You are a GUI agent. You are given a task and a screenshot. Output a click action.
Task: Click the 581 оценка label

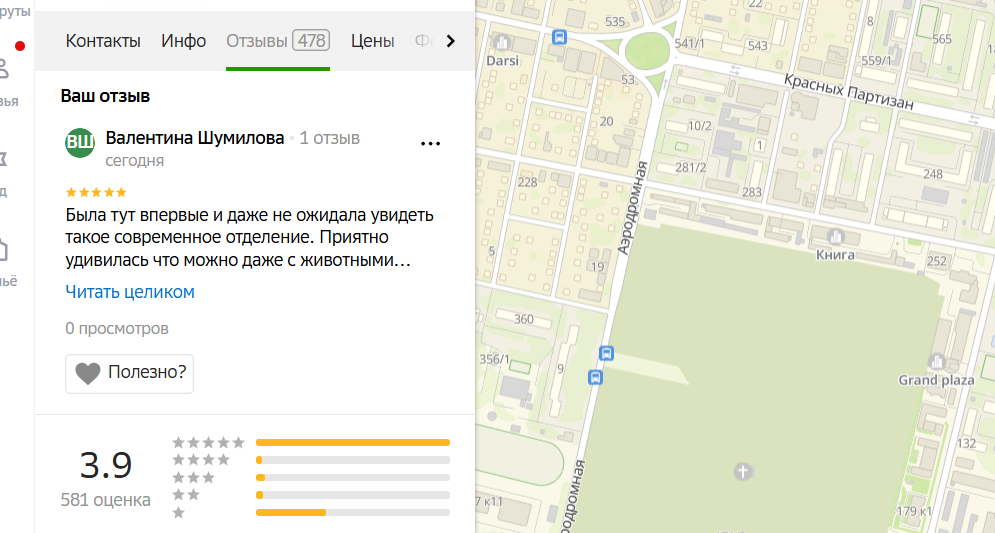point(105,500)
